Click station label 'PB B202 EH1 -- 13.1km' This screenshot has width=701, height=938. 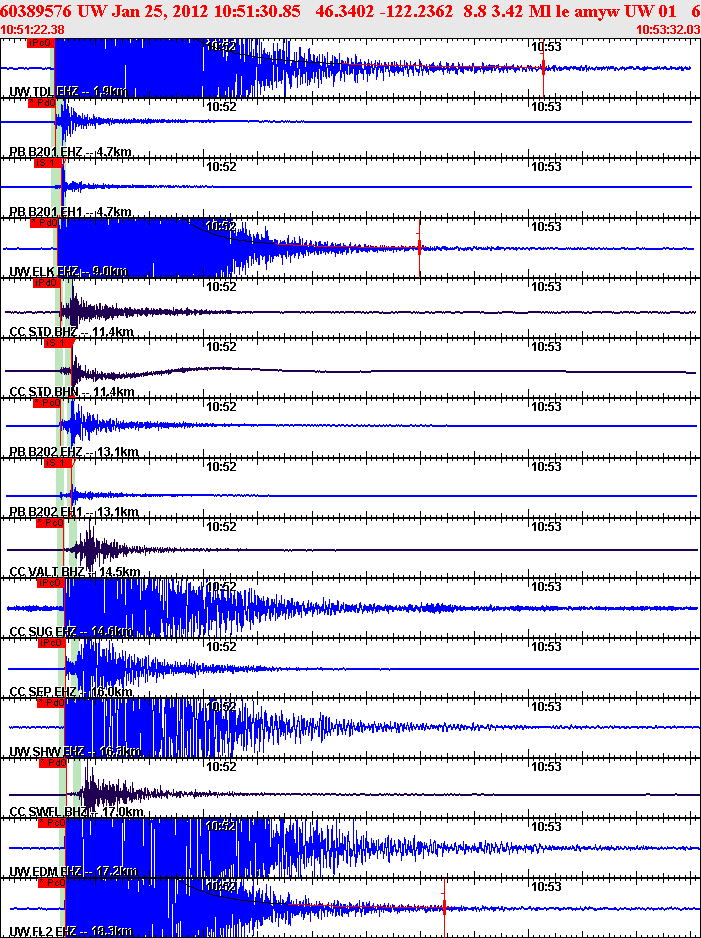coord(74,511)
